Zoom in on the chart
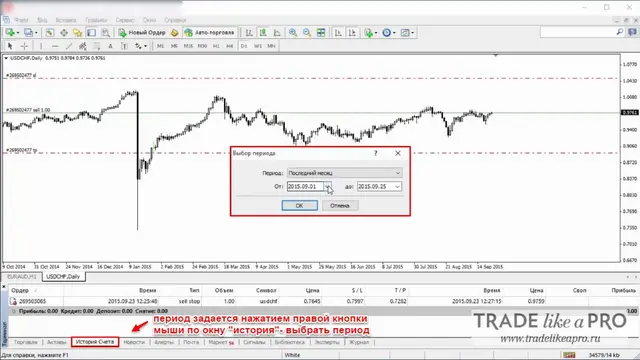Viewport: 640px width, 360px height. [293, 33]
